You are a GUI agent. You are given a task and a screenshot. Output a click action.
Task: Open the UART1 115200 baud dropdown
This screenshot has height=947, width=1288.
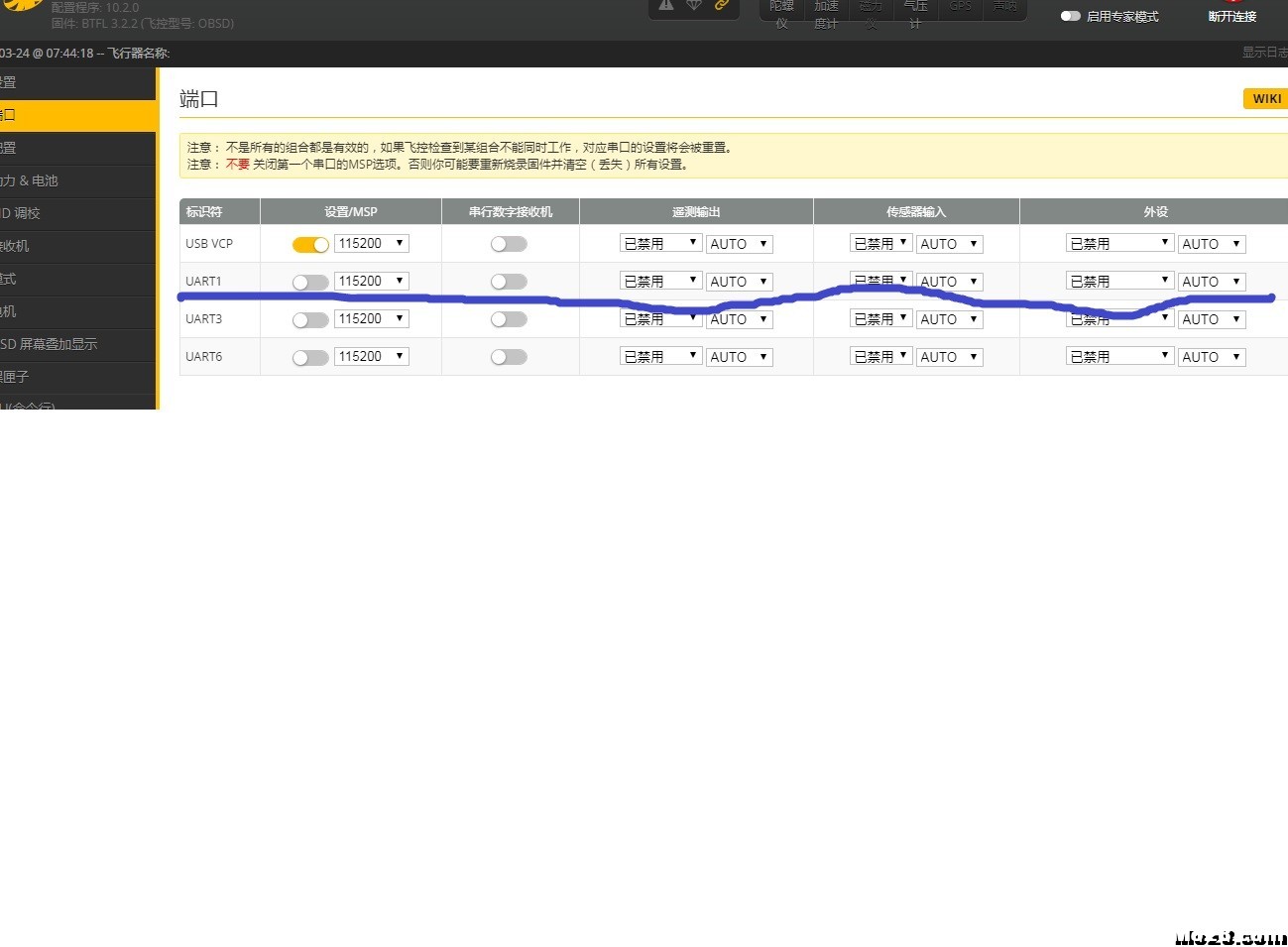coord(372,281)
